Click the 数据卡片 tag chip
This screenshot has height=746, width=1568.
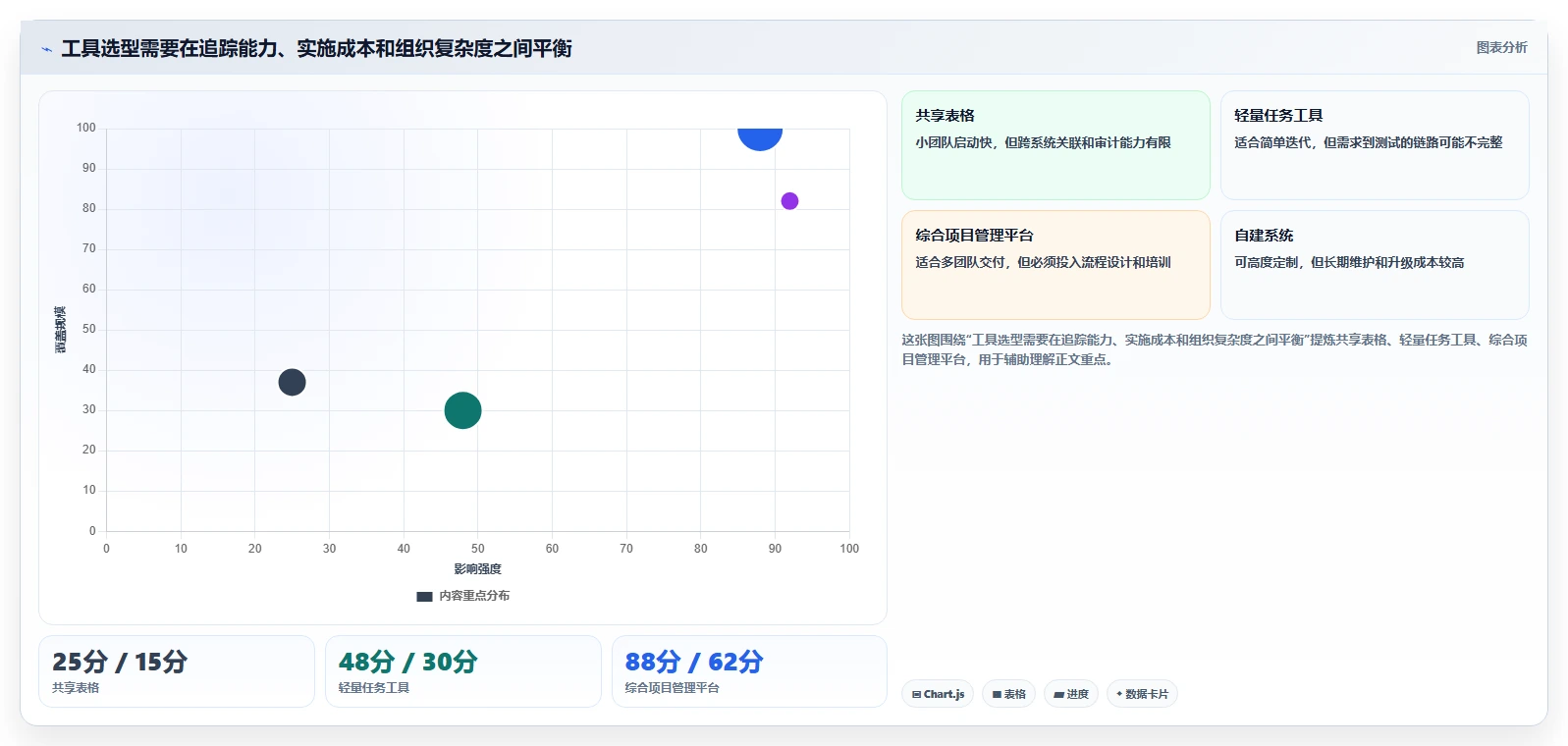pos(1142,694)
